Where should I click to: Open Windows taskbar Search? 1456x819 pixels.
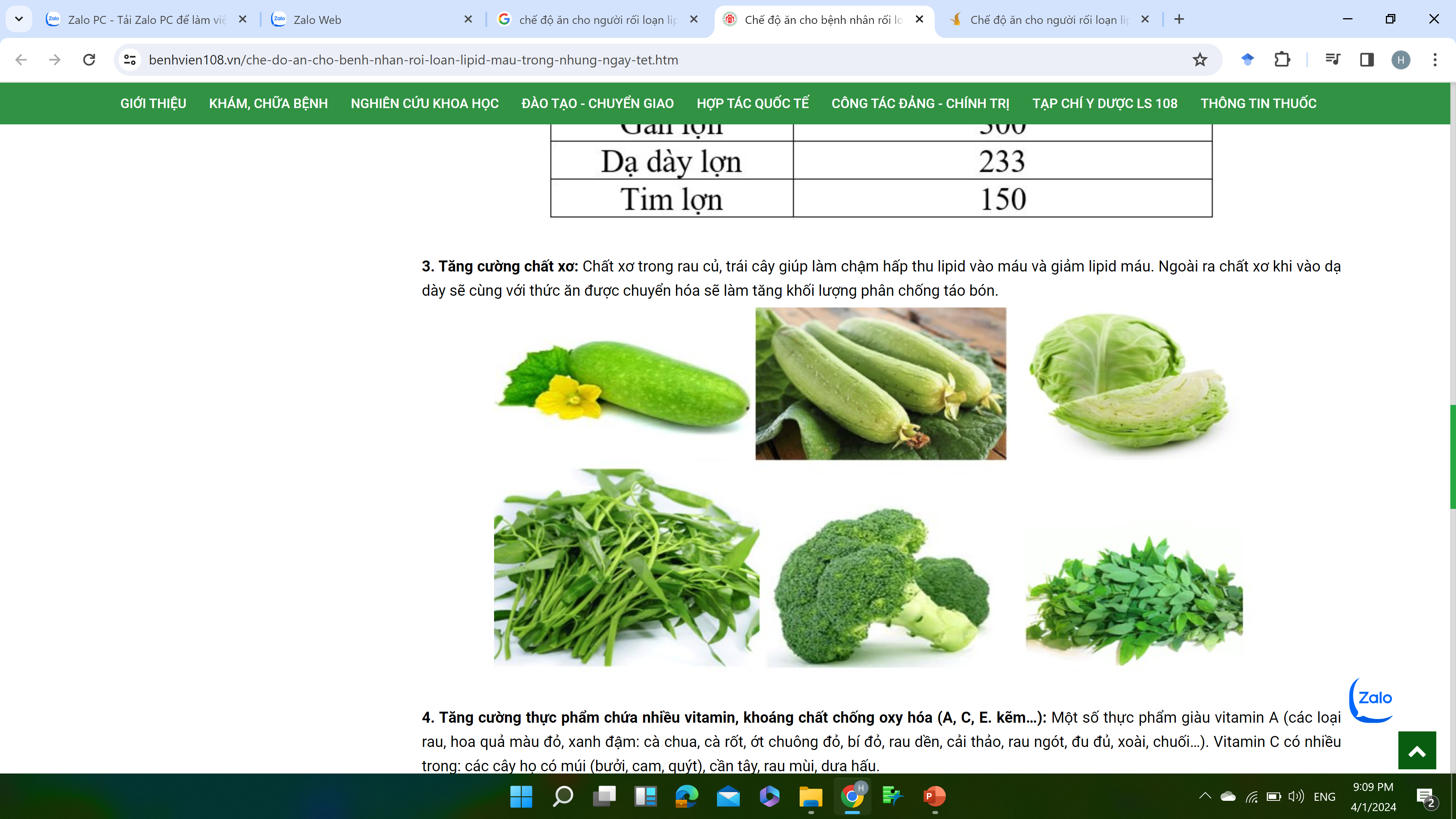(x=562, y=796)
